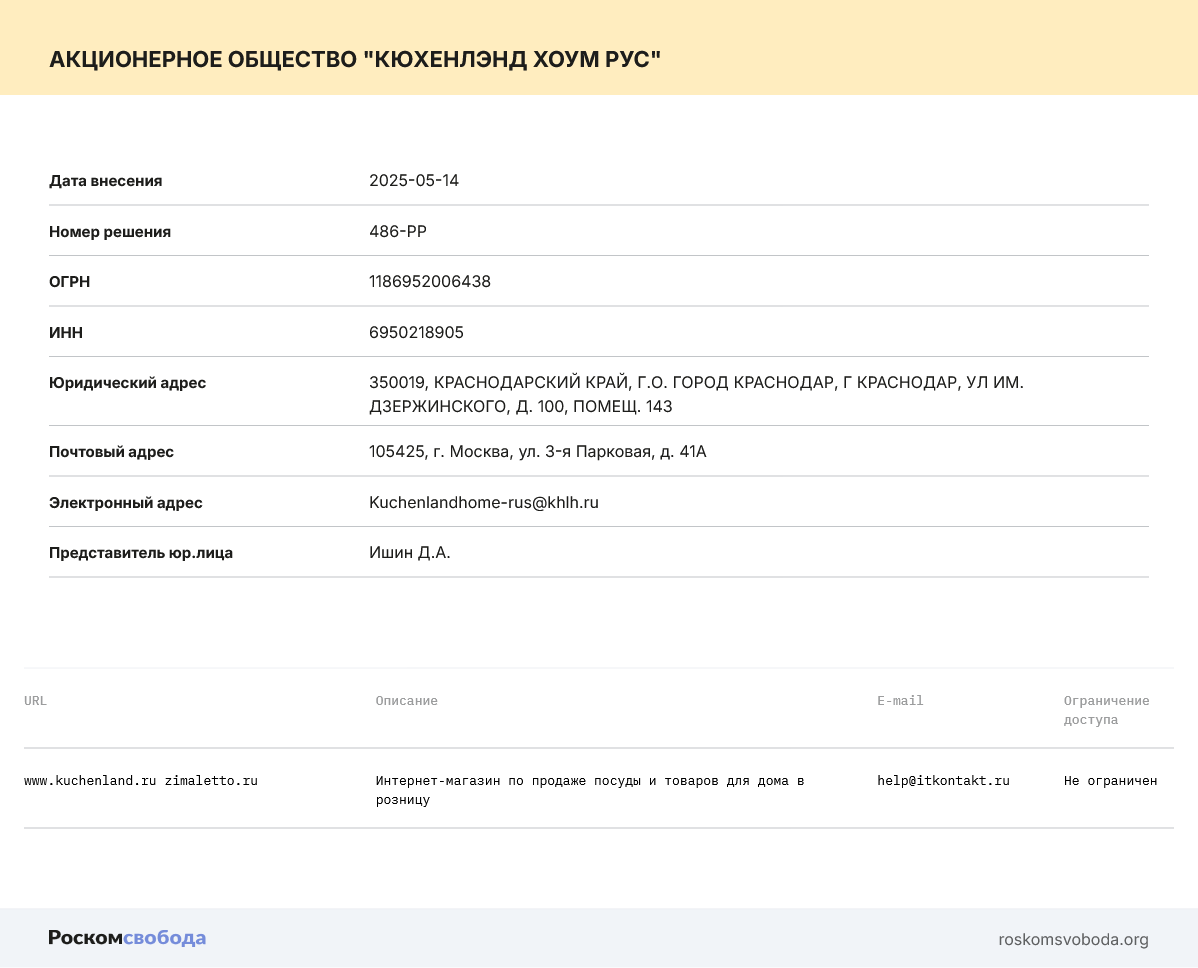
Task: Click the company title heading КЮХЕНЛЭНД ХОУМ РУС
Action: tap(355, 60)
